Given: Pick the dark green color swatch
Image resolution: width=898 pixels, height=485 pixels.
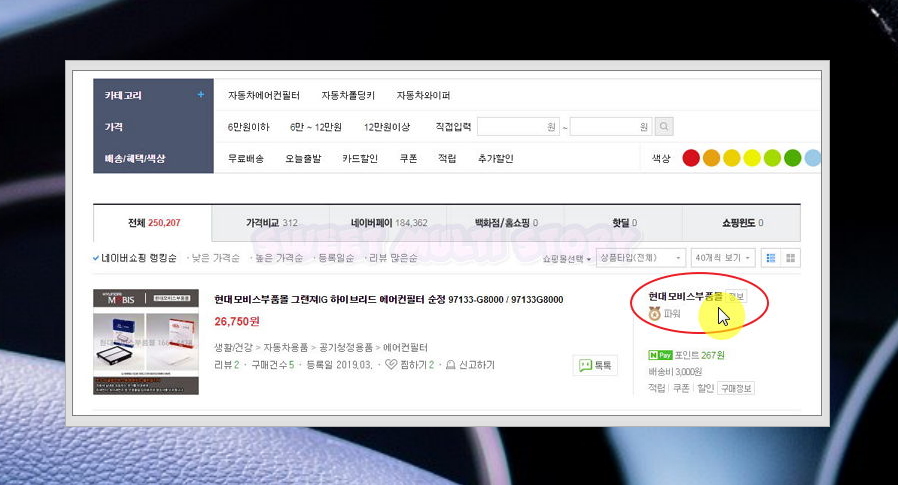Looking at the screenshot, I should (793, 158).
